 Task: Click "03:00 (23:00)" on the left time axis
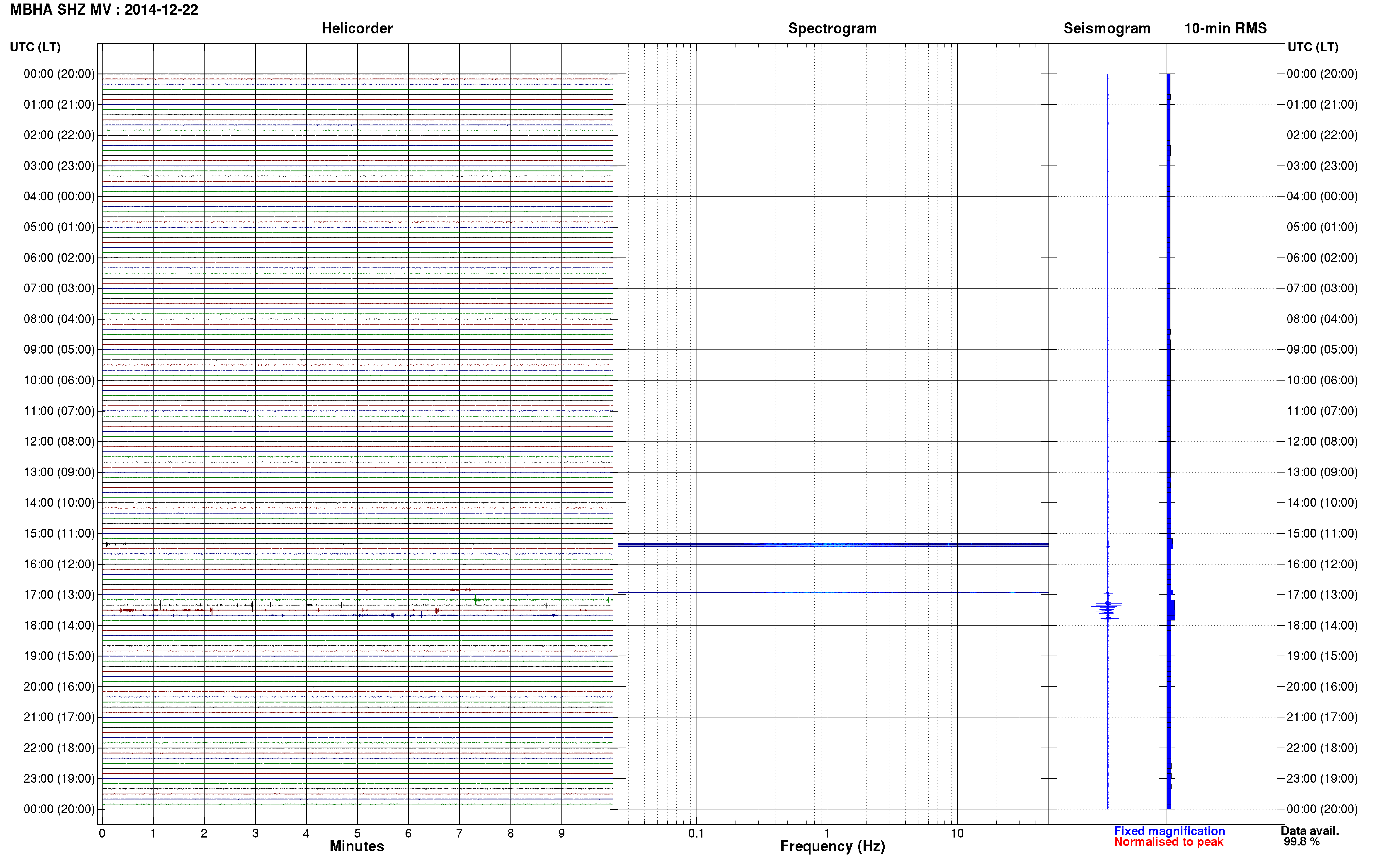tap(59, 166)
